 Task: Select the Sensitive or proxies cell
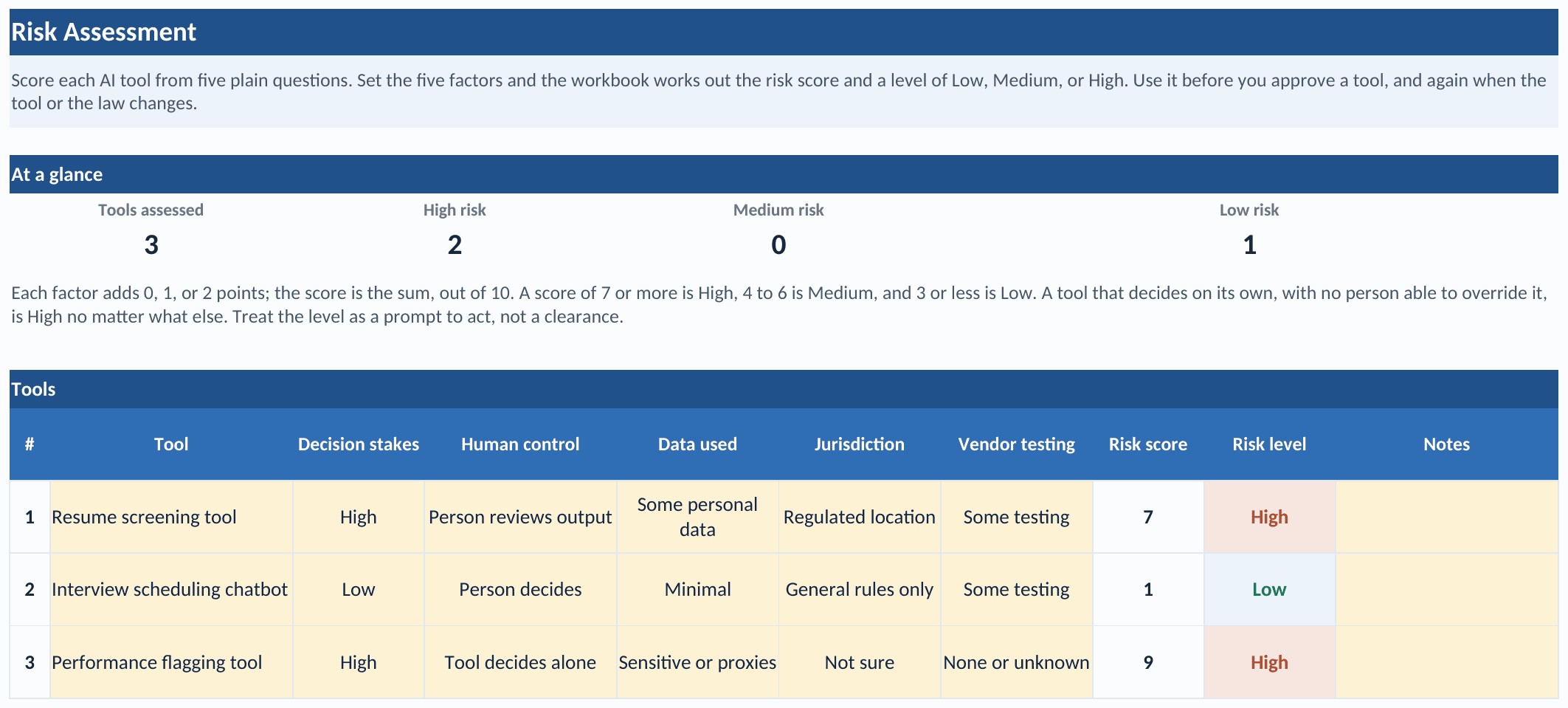tap(697, 662)
